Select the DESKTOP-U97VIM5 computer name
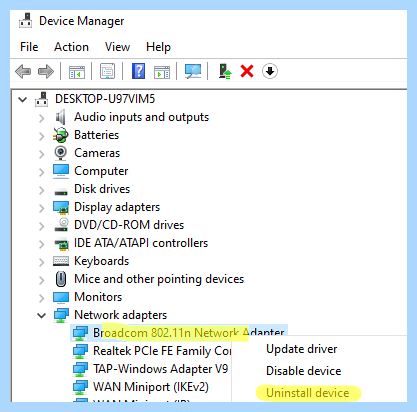Image resolution: width=417 pixels, height=412 pixels. click(105, 99)
